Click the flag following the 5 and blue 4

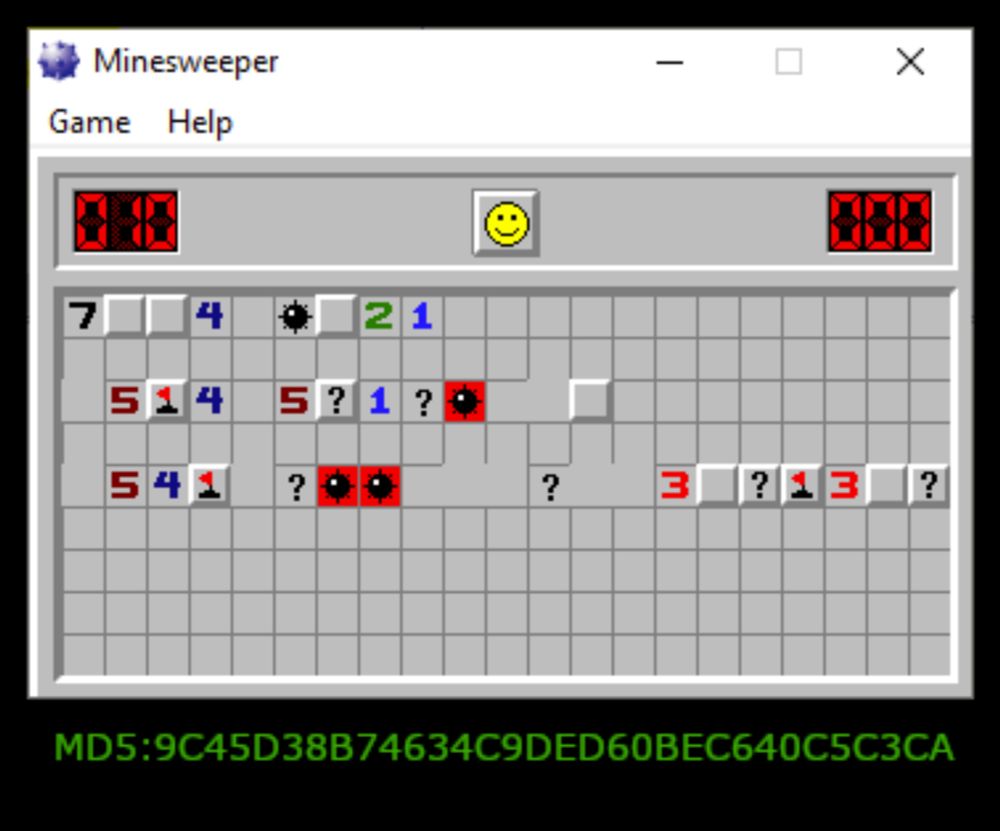tap(210, 486)
